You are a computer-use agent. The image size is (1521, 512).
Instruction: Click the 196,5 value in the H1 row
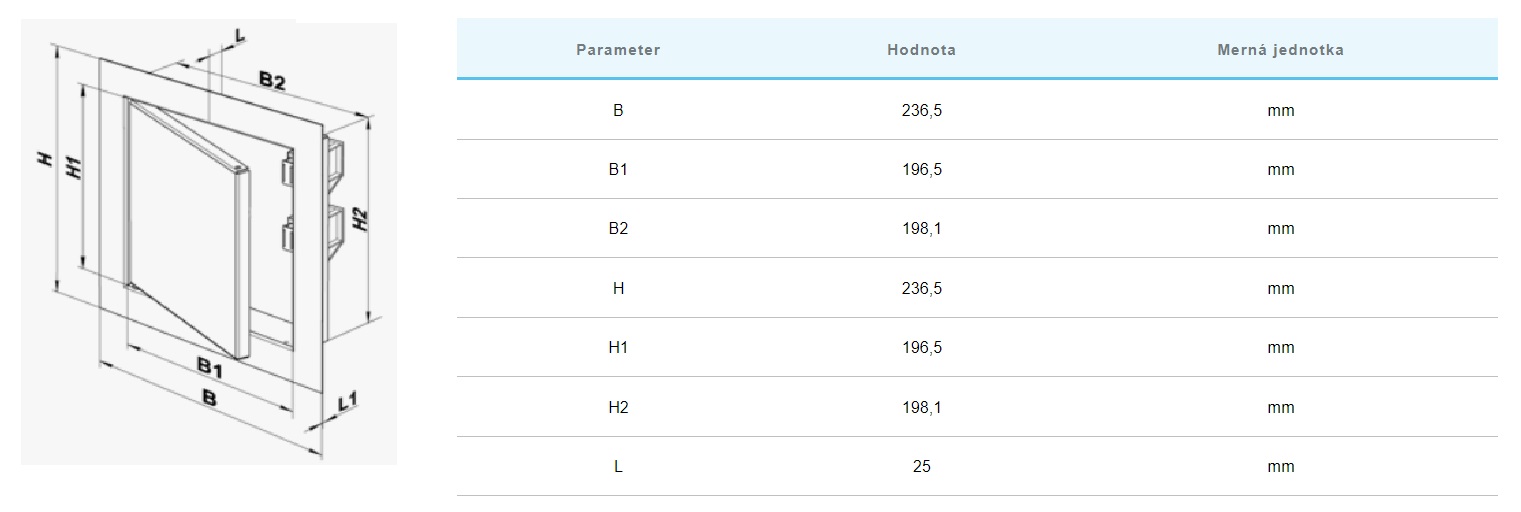click(x=921, y=347)
